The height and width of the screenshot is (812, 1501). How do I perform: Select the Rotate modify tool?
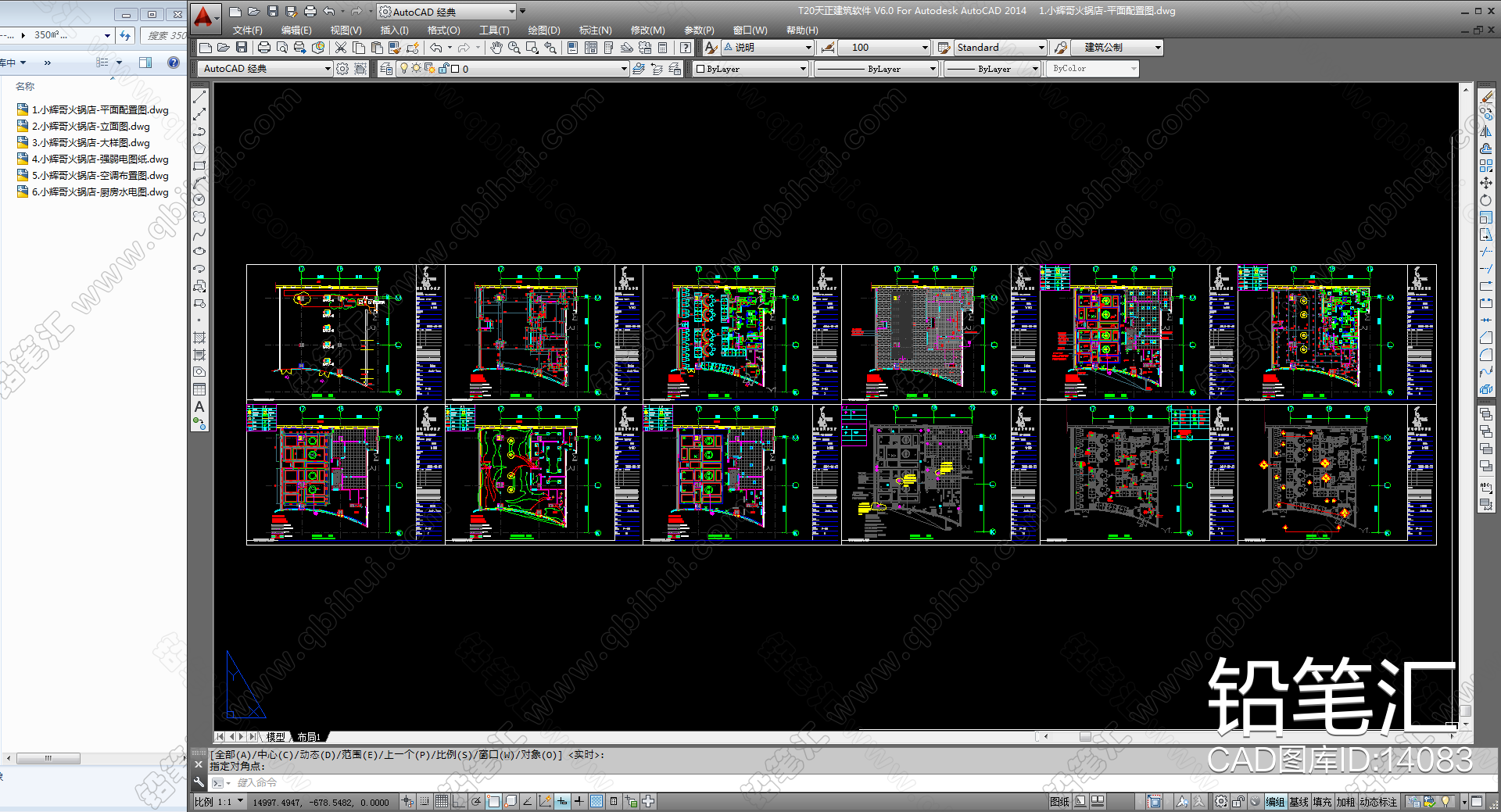point(1486,200)
